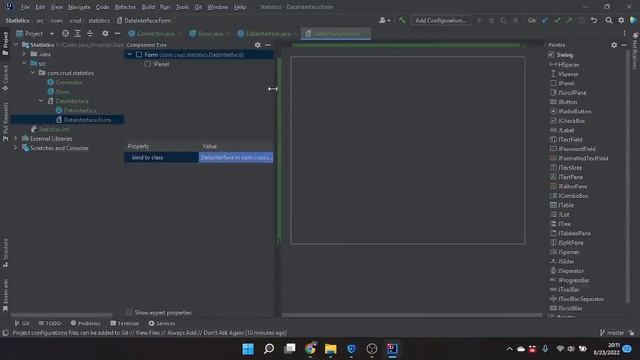
Task: Open the Git tool window
Action: 22,323
